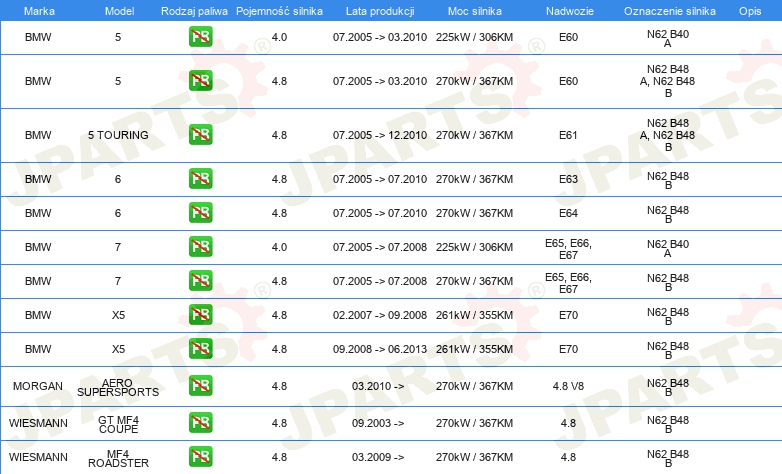The height and width of the screenshot is (474, 782).
Task: Select N62 B40 A code in BMW 7 row
Action: tap(668, 248)
